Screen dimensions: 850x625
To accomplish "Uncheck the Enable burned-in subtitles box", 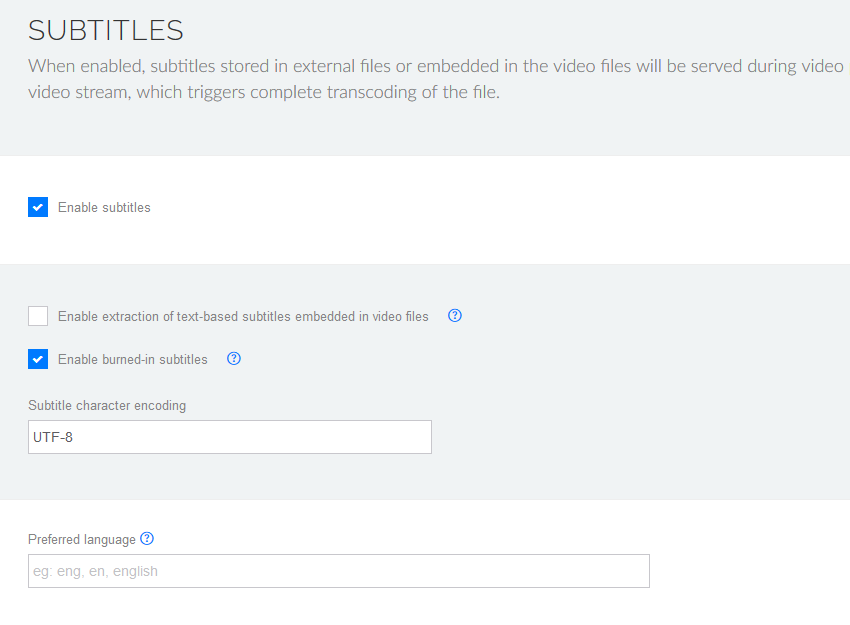I will [x=38, y=359].
